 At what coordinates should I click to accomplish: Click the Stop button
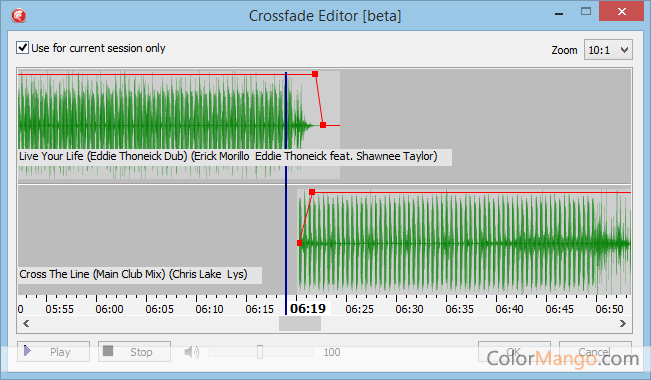tap(135, 352)
